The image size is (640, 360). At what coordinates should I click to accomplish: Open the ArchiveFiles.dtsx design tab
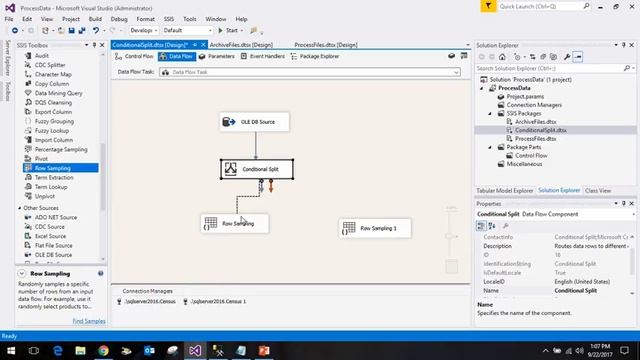(x=241, y=45)
